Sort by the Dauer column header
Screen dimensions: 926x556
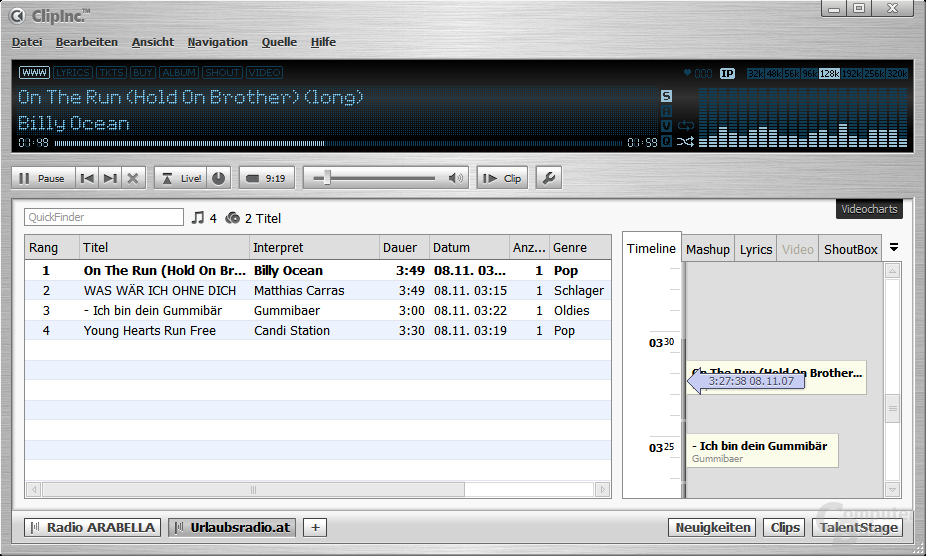click(x=405, y=248)
